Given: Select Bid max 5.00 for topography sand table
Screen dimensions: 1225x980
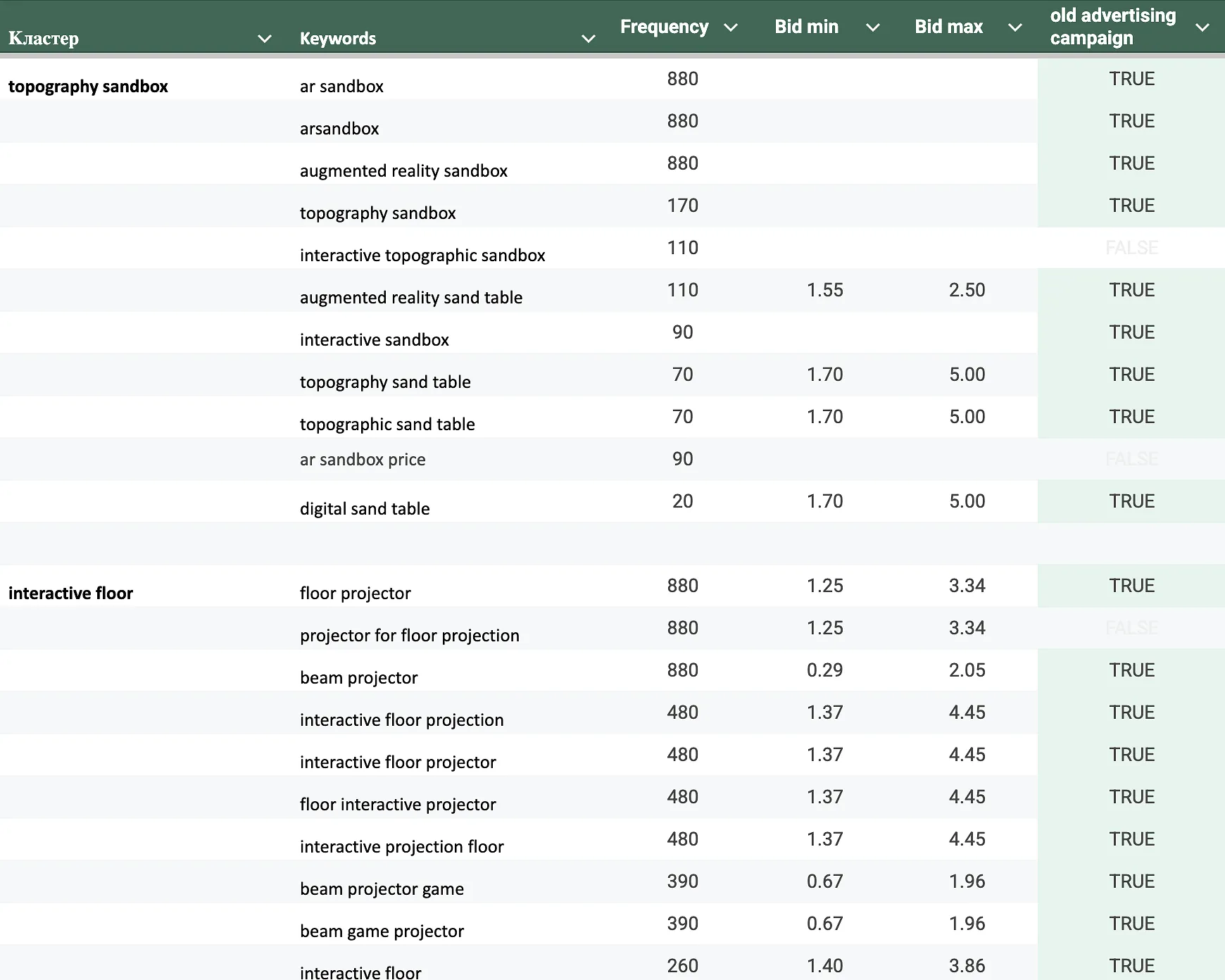Looking at the screenshot, I should point(967,375).
